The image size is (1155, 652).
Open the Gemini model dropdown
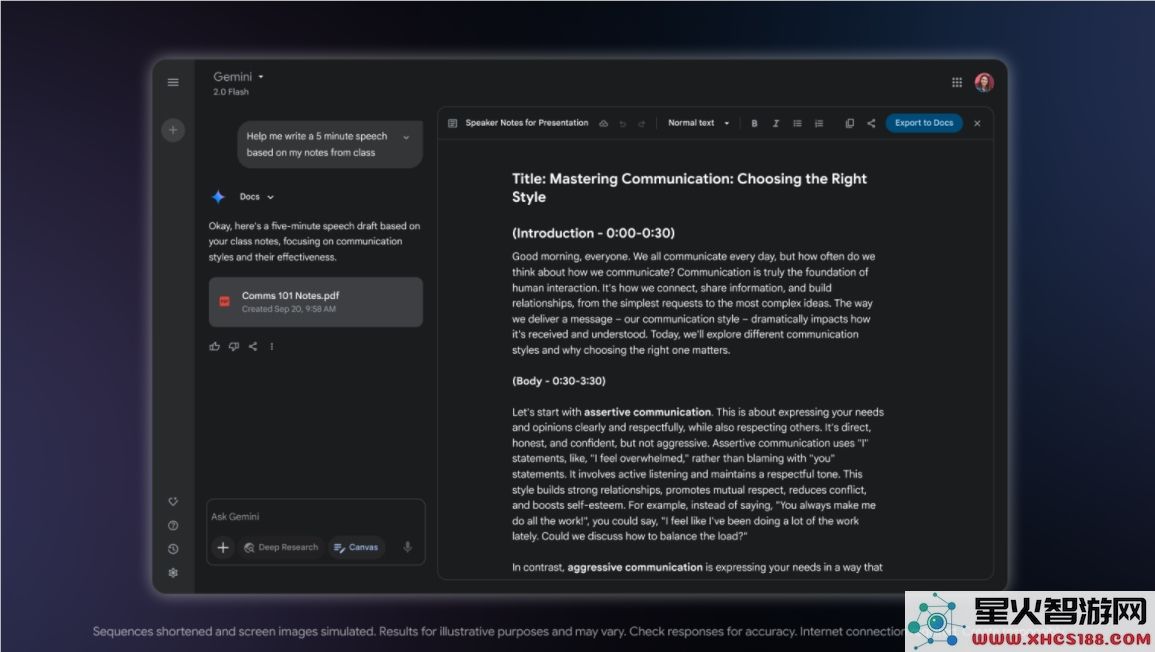(x=238, y=77)
